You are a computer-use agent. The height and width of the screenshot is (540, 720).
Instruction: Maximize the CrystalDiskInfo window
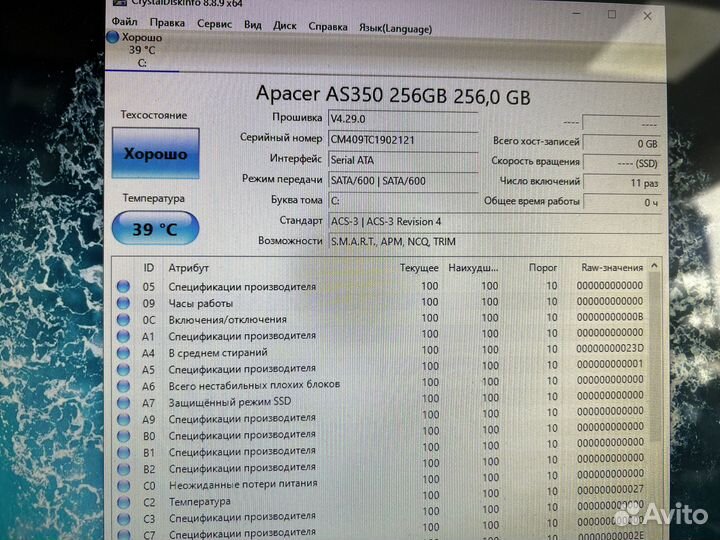[612, 15]
